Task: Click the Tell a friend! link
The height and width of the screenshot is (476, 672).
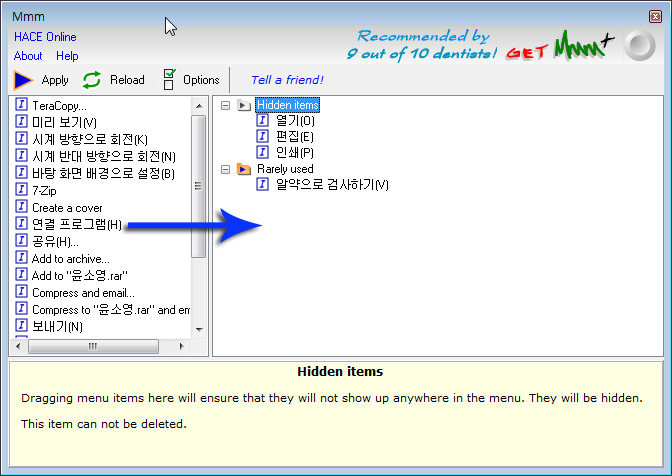Action: click(287, 80)
